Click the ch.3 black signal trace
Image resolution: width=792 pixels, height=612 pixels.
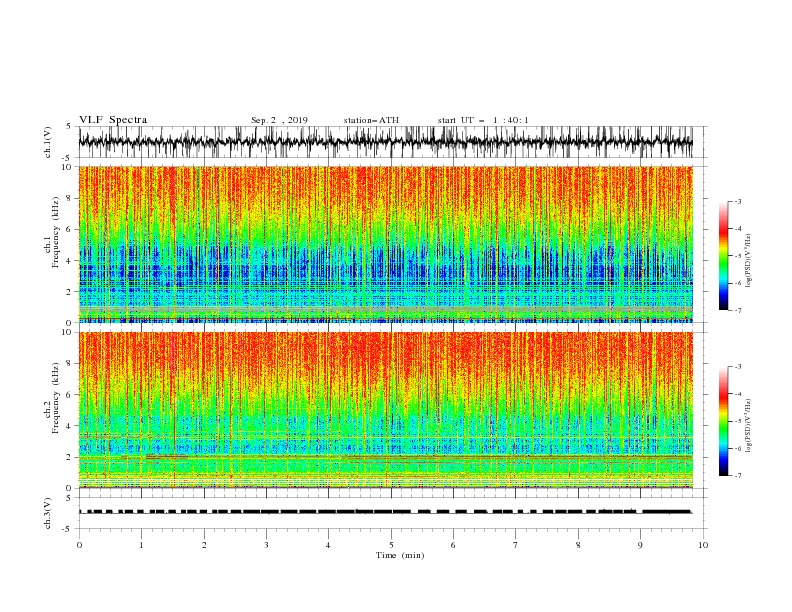click(x=385, y=512)
